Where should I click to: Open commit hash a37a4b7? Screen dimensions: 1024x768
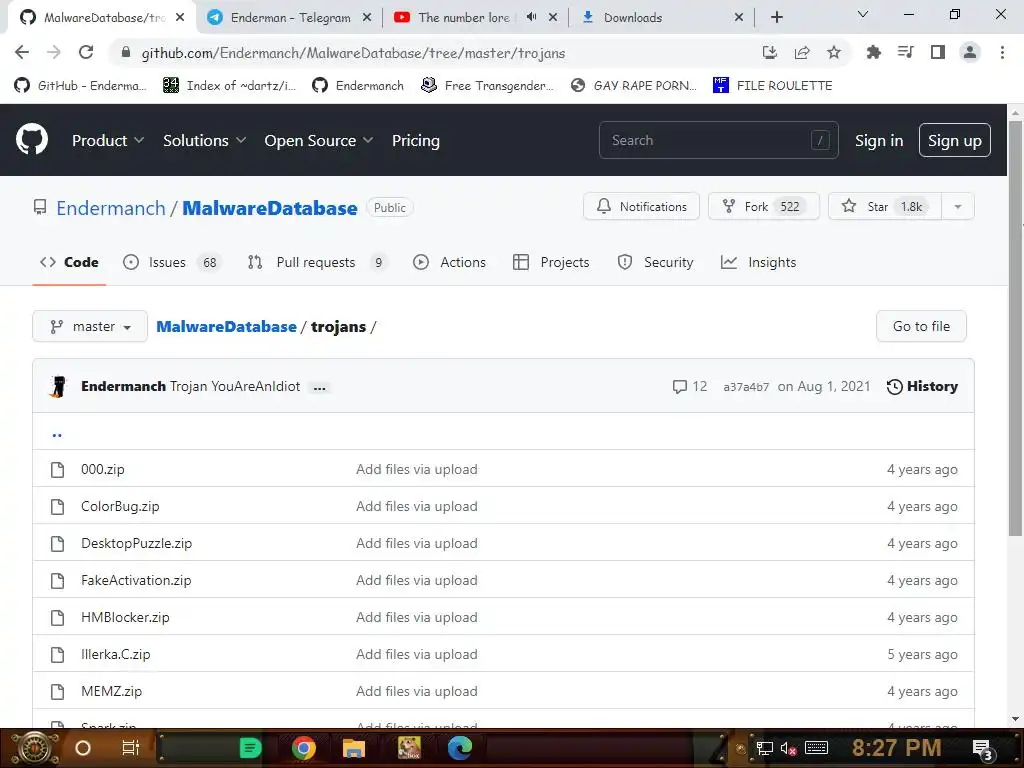746,387
